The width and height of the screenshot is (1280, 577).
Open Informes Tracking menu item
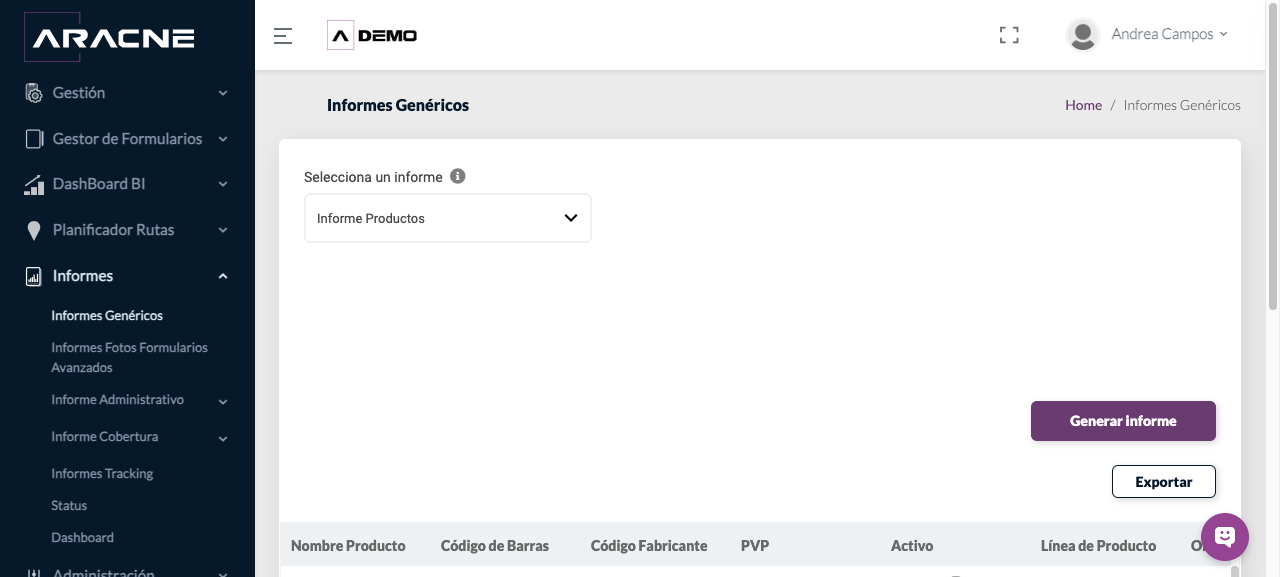click(x=102, y=474)
